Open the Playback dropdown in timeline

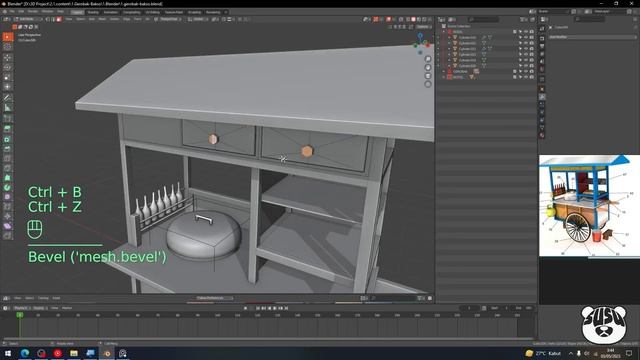22,308
